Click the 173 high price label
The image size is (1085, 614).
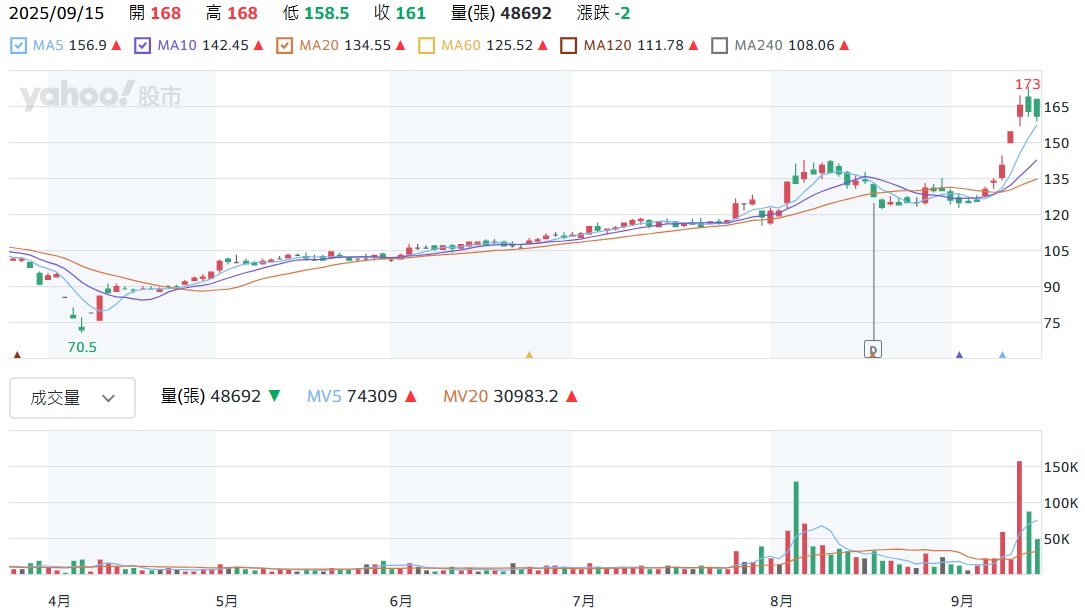(x=1027, y=84)
